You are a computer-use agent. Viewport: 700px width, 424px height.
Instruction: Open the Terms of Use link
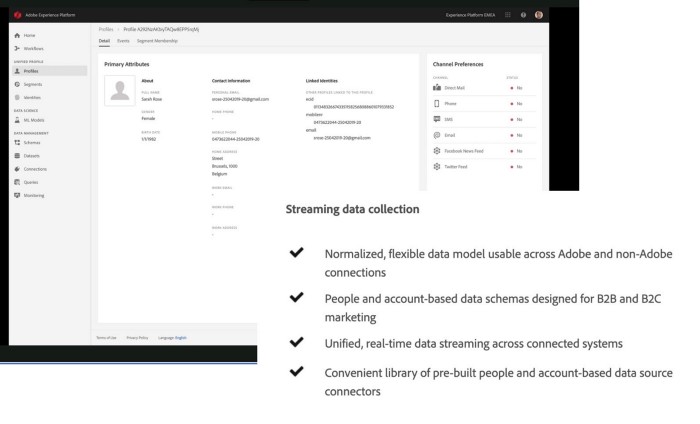click(106, 338)
